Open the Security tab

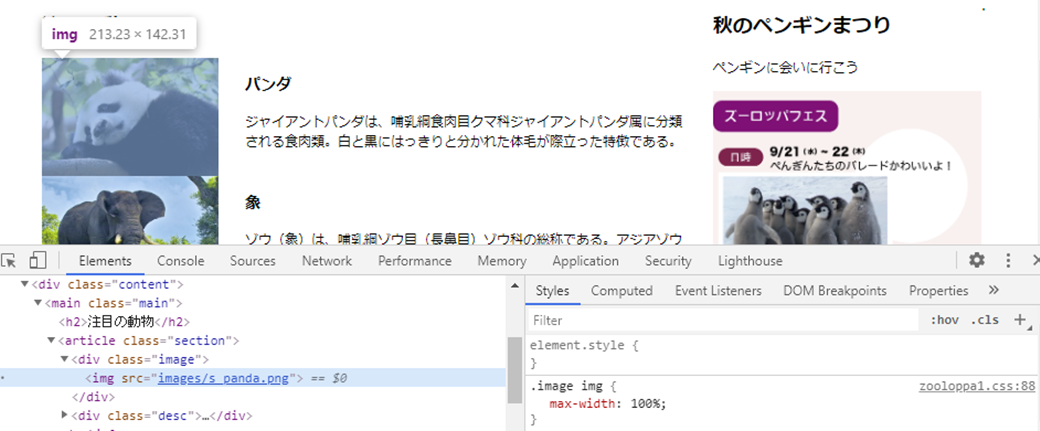point(668,261)
